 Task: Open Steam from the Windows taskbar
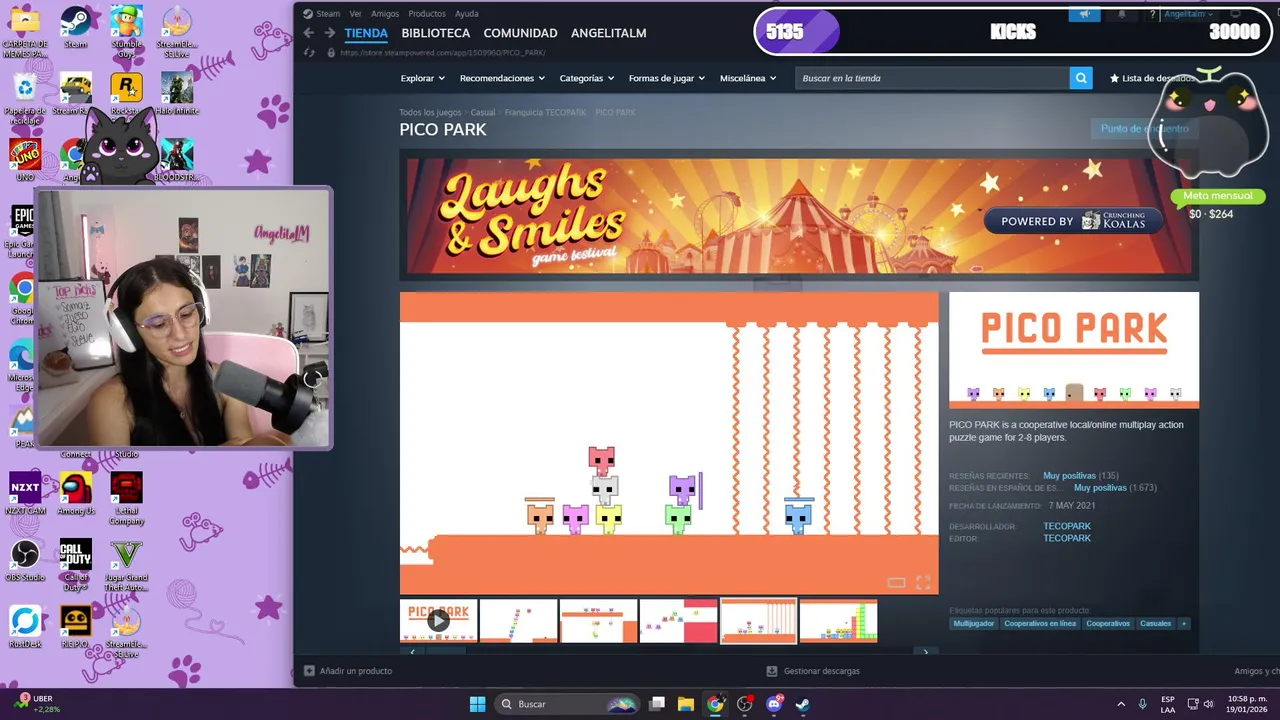[802, 704]
